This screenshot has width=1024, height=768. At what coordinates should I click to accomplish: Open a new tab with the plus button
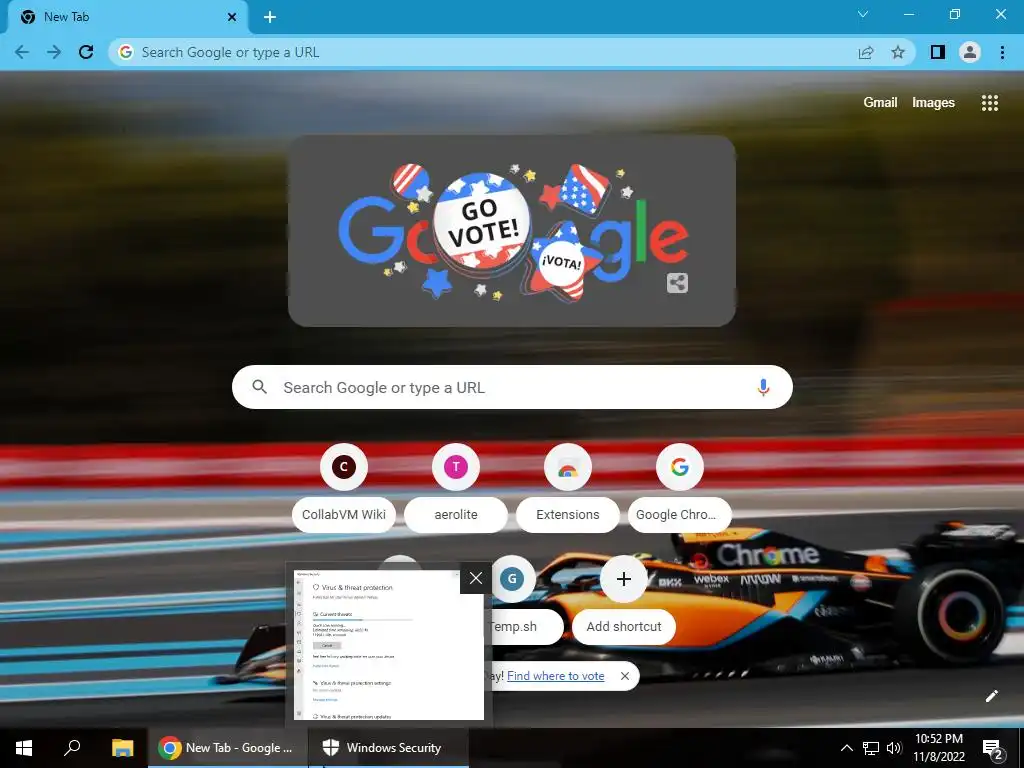coord(270,17)
